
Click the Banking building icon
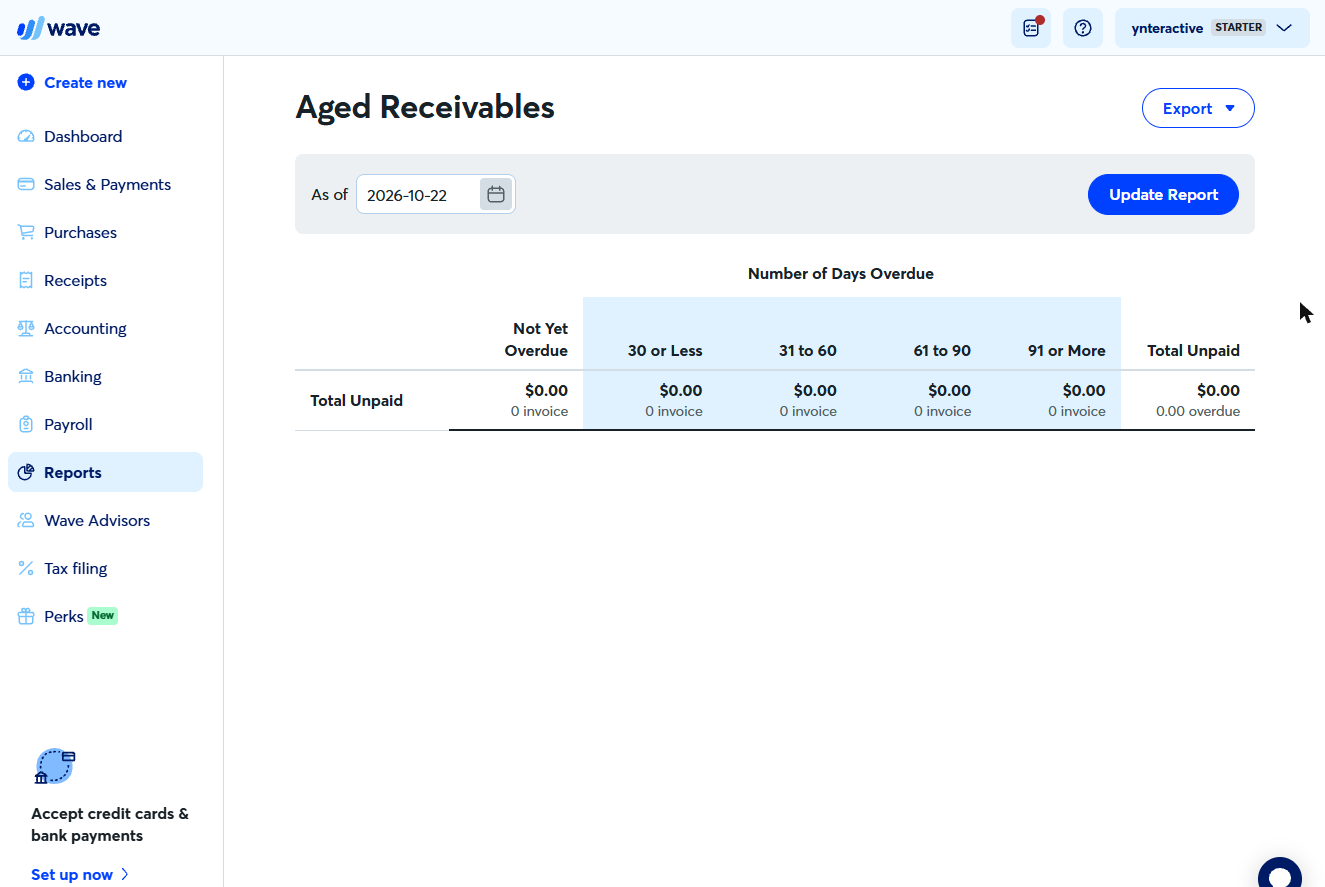[x=26, y=377]
